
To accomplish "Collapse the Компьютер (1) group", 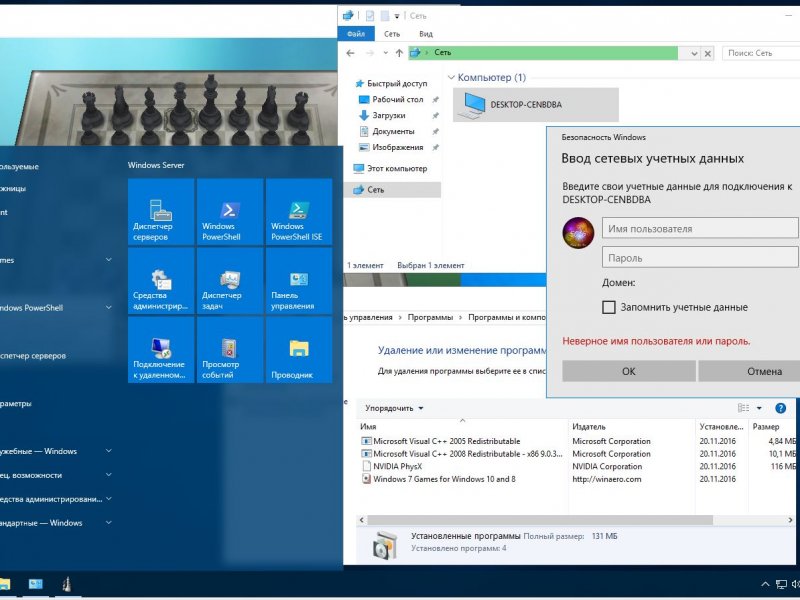I will click(x=451, y=78).
